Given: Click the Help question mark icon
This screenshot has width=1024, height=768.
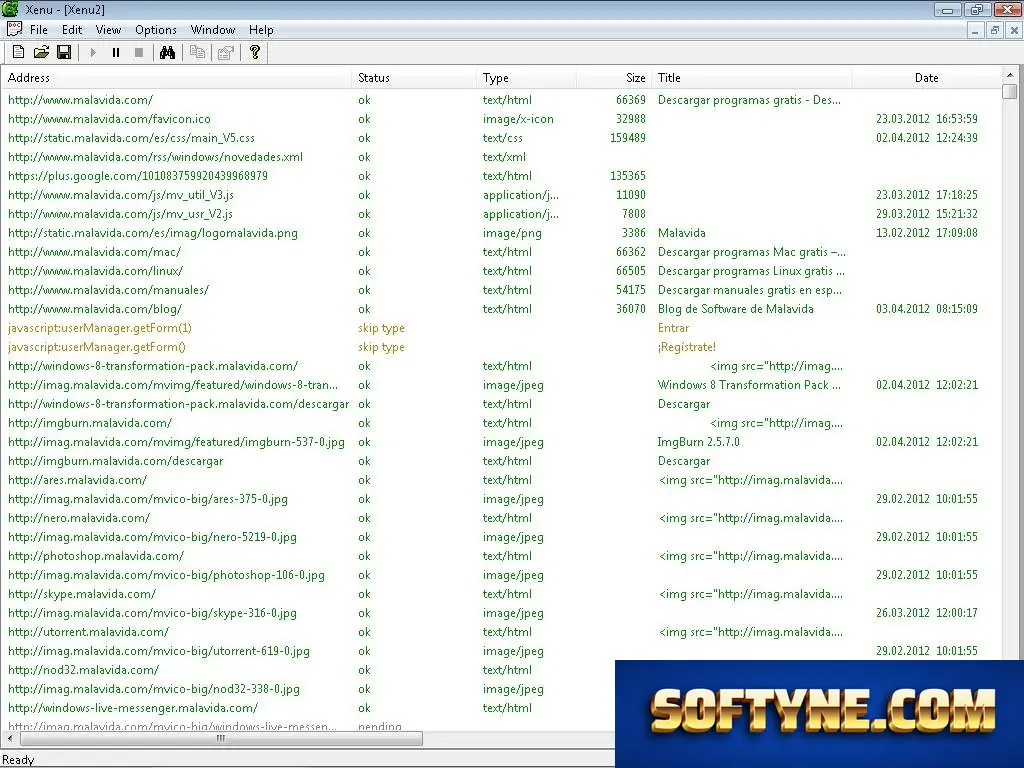Looking at the screenshot, I should click(255, 52).
